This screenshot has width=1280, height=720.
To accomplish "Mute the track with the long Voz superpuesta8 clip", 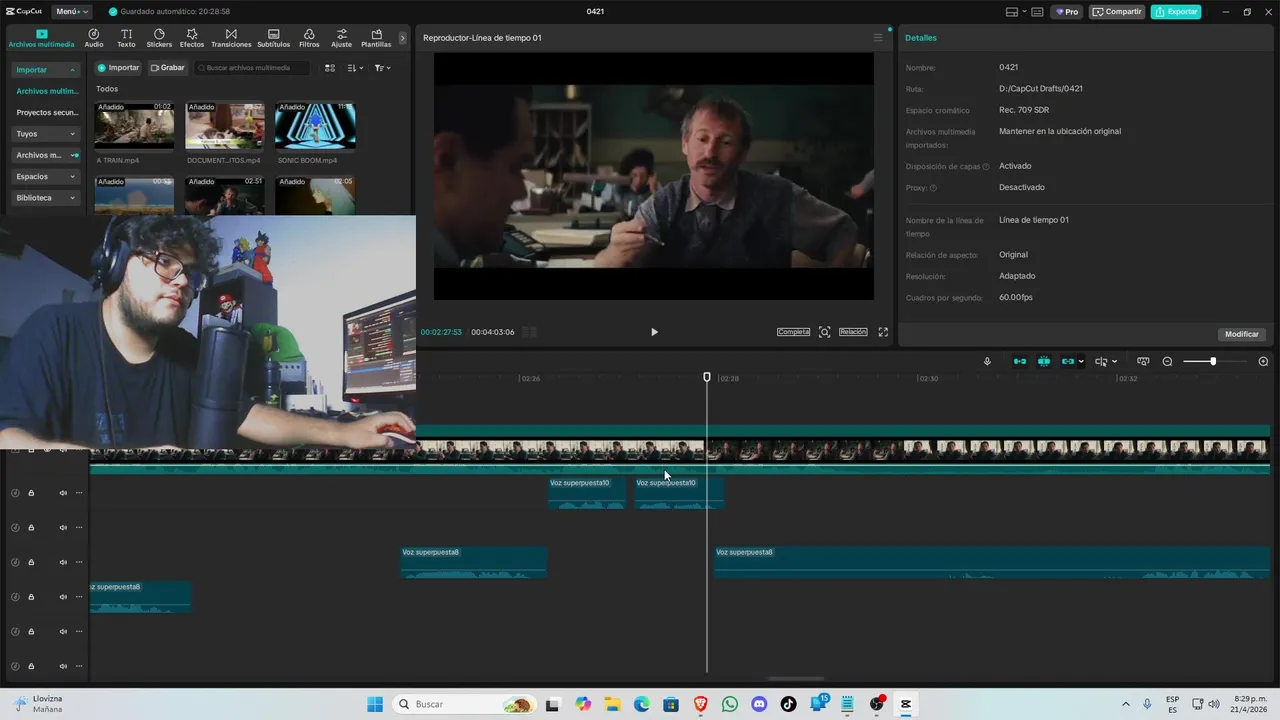I will [x=63, y=562].
